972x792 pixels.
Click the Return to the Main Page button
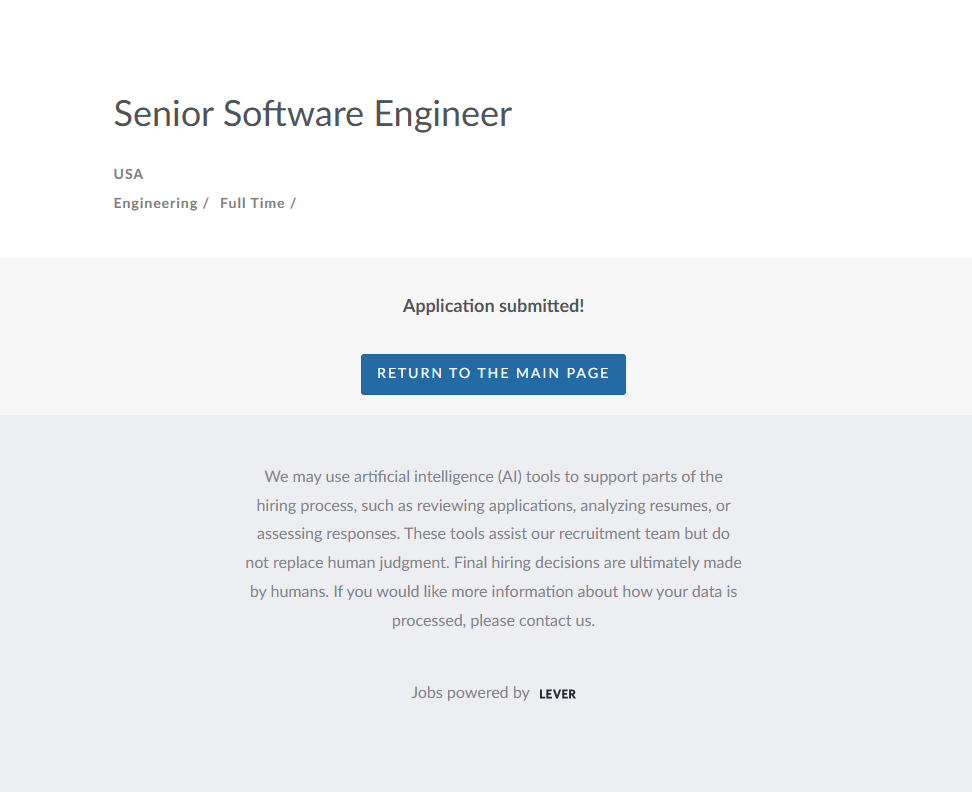[493, 374]
